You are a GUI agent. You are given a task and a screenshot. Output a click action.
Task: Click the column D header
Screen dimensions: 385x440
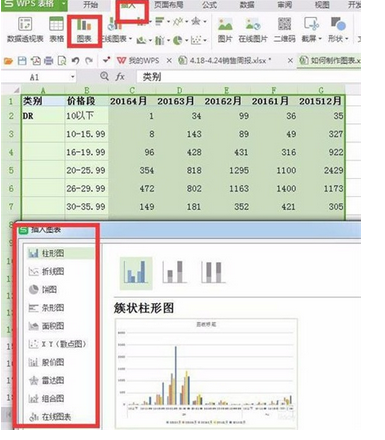tap(179, 90)
